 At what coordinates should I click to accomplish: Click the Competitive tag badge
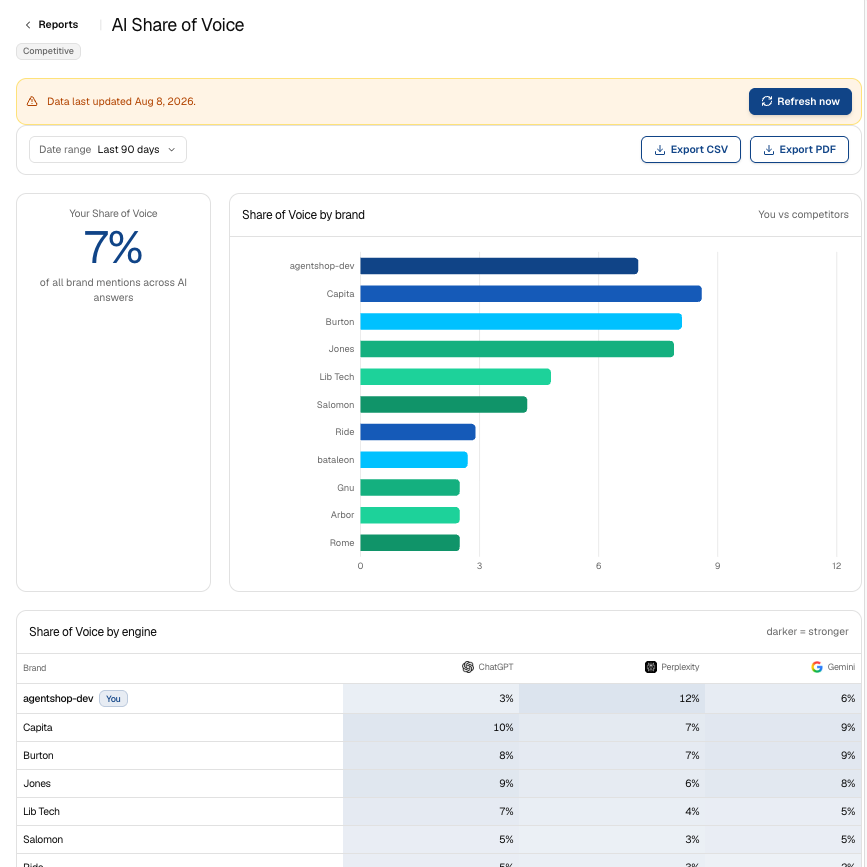[x=48, y=51]
